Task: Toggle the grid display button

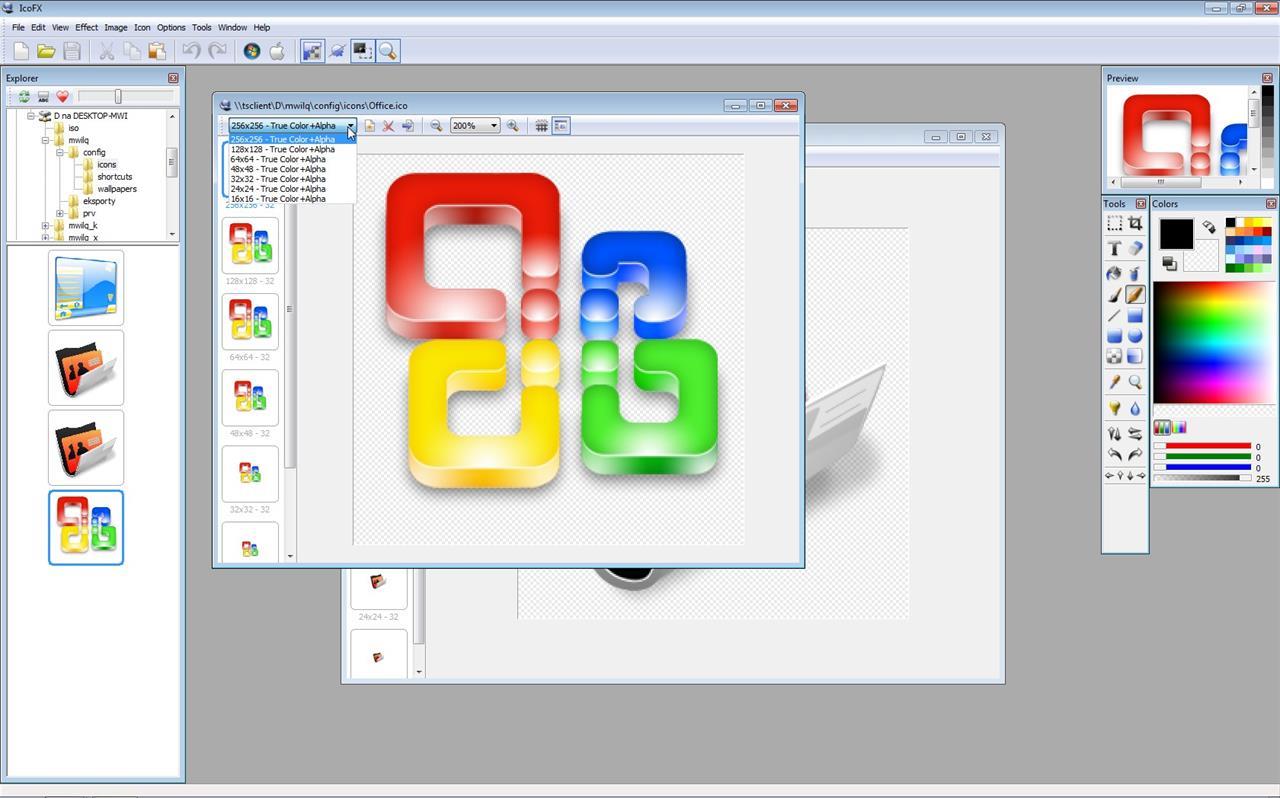Action: click(541, 126)
